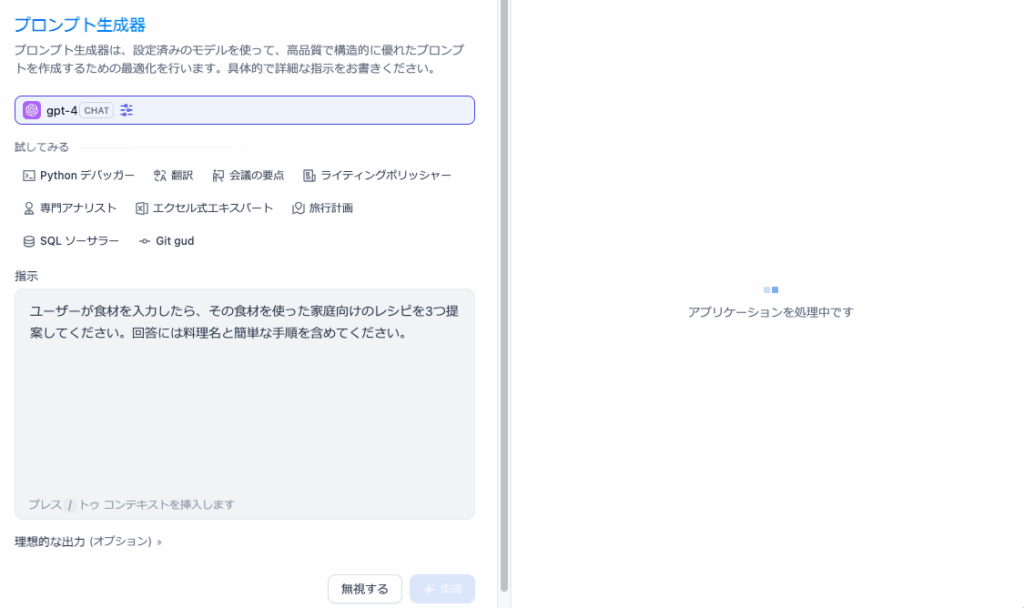
Task: Click the purple gpt-4 model logo
Action: click(x=32, y=111)
